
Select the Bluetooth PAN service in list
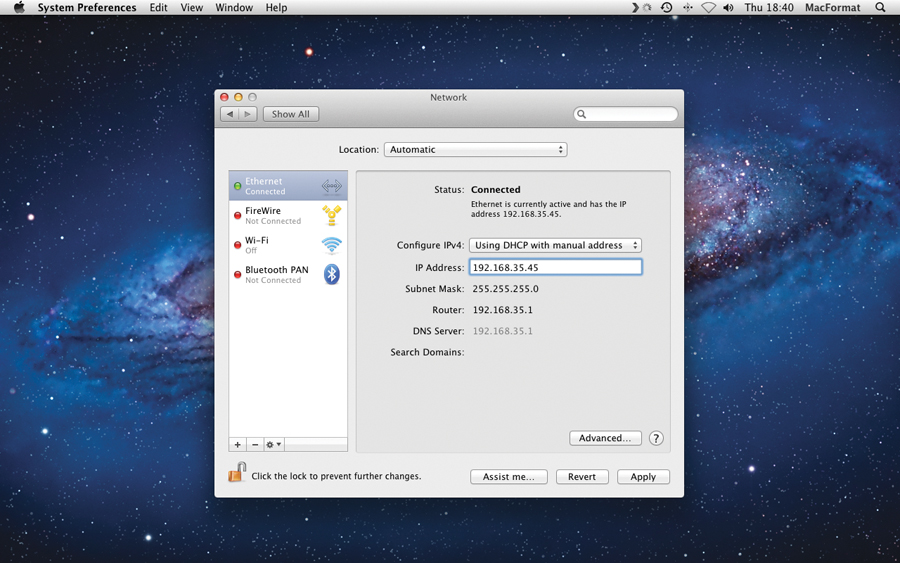click(x=288, y=274)
